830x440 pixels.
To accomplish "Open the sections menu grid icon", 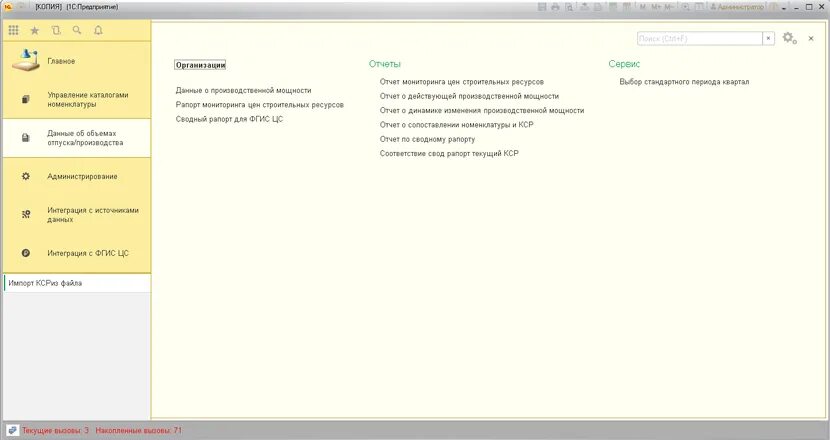I will [x=14, y=31].
